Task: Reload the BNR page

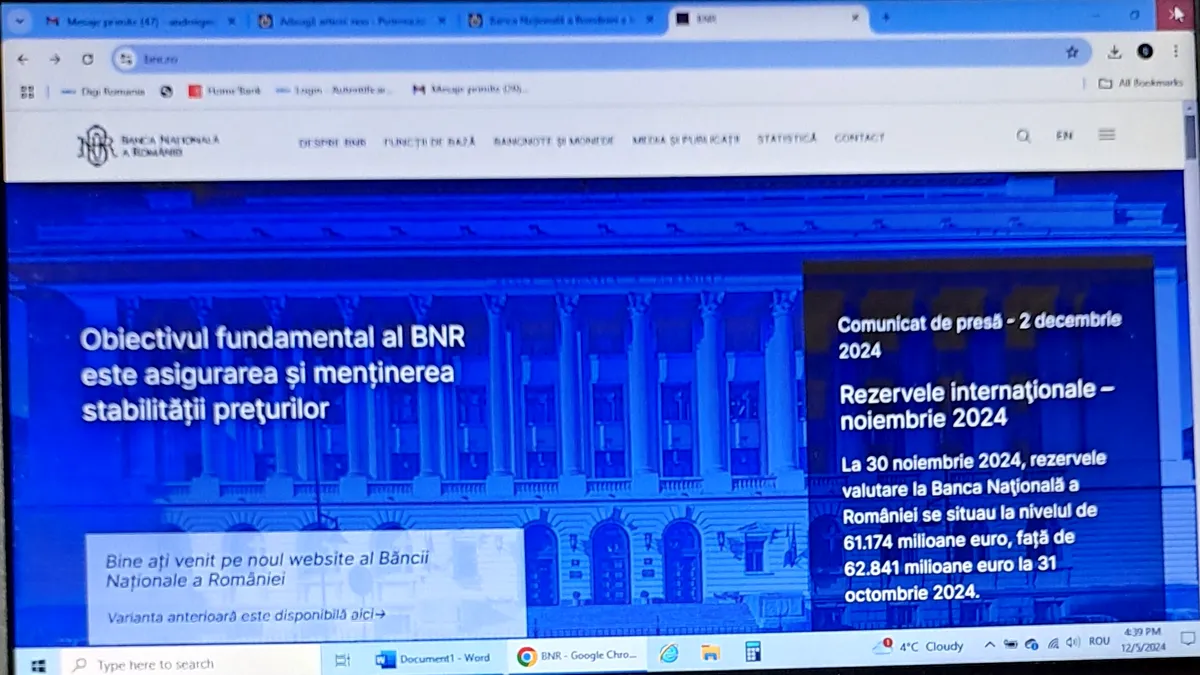Action: (x=87, y=59)
